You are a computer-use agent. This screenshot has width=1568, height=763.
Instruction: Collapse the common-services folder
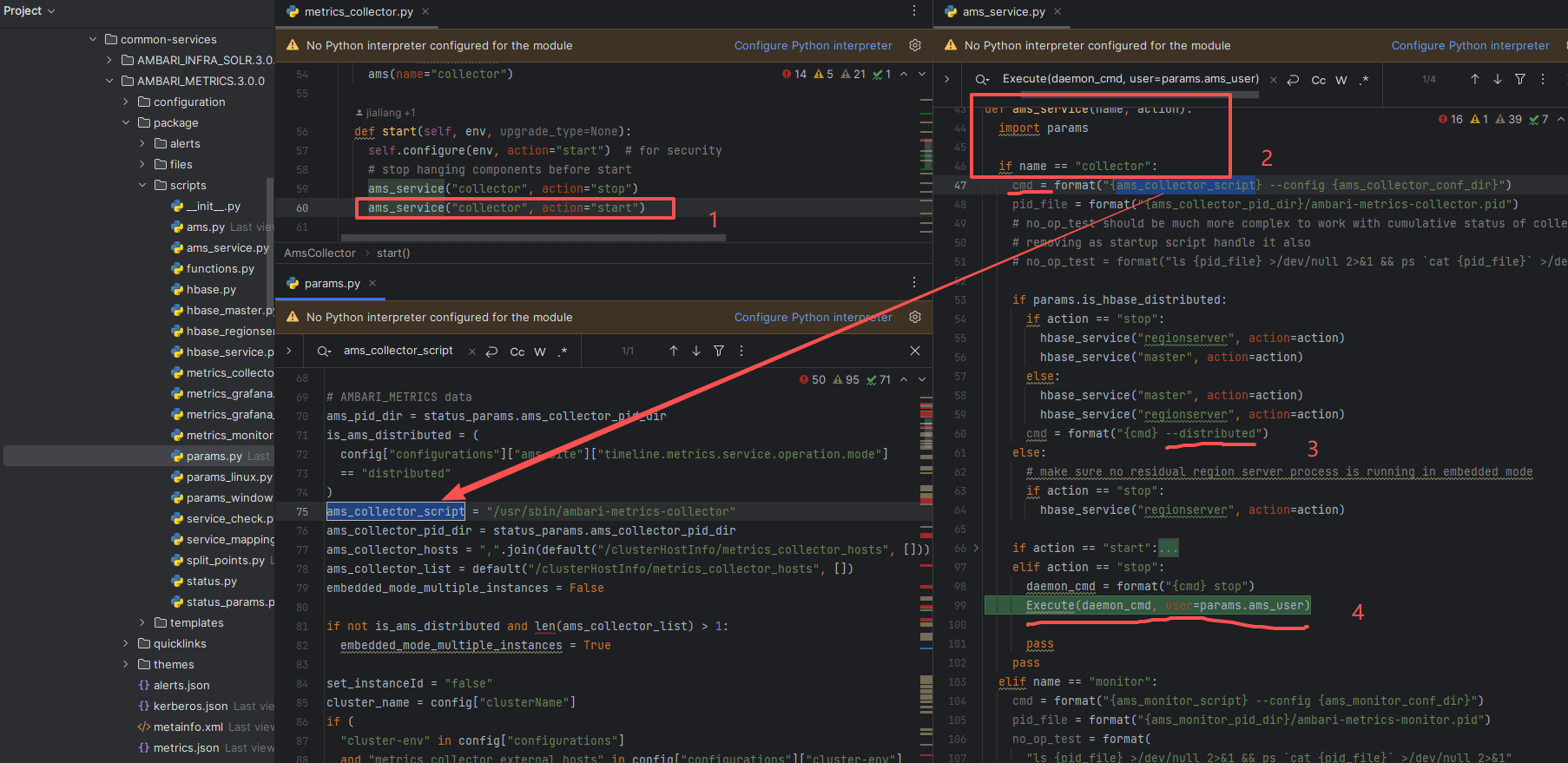click(93, 39)
